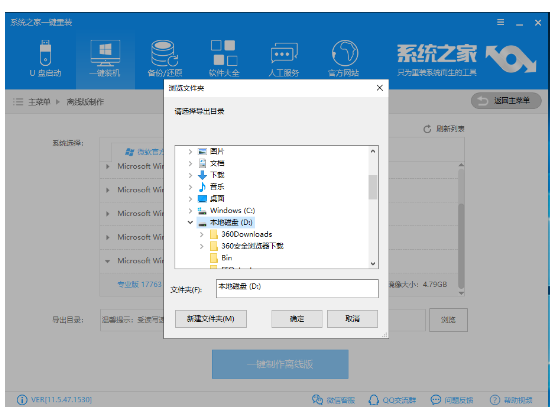
Task: Select the Bin folder
Action: tap(221, 258)
